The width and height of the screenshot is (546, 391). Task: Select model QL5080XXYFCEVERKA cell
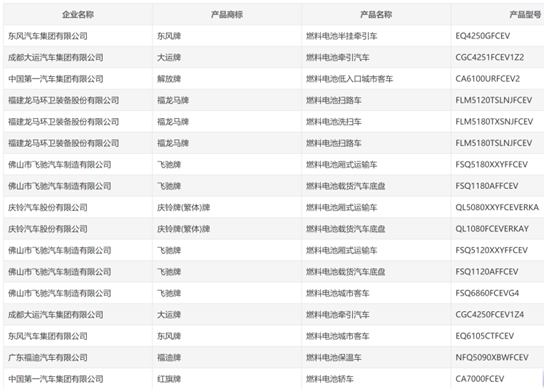pos(497,208)
